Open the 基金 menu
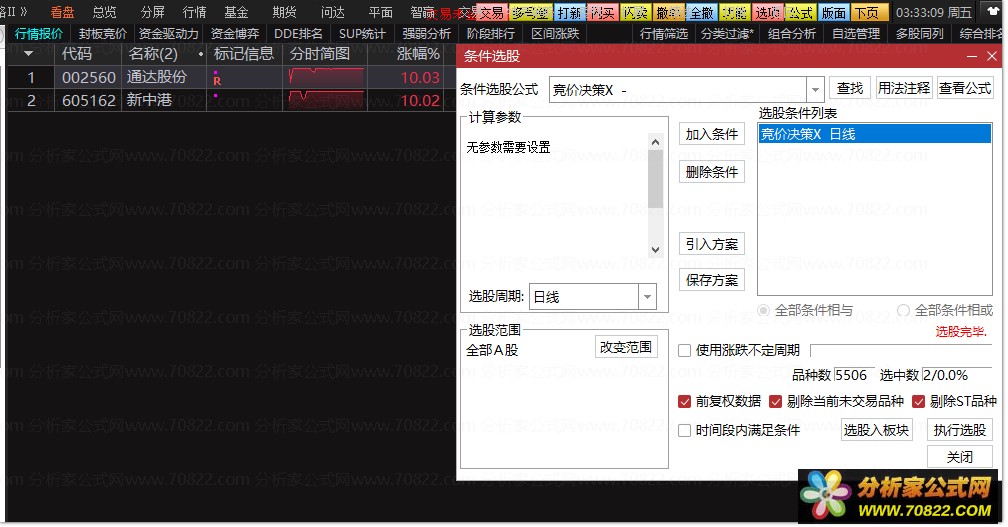The width and height of the screenshot is (1008, 527). coord(236,12)
